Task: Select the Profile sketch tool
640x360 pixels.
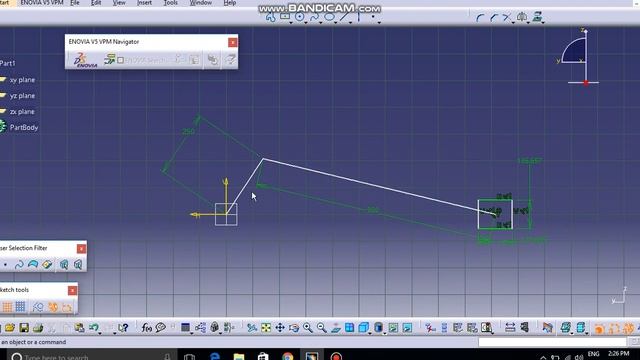Action: point(270,17)
